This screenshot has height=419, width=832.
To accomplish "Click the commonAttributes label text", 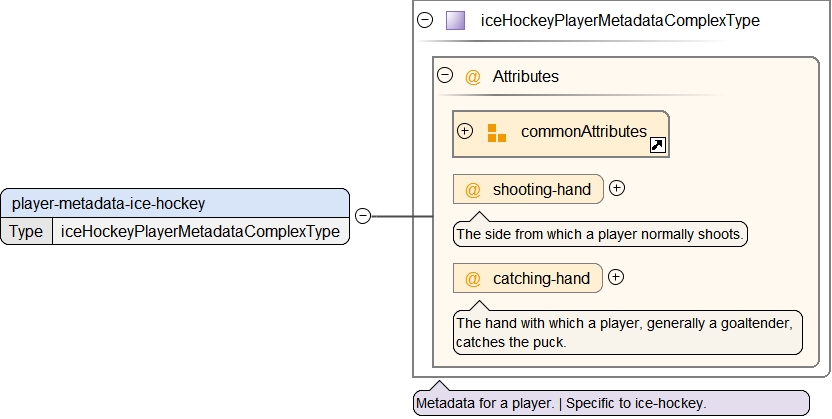I will (583, 132).
